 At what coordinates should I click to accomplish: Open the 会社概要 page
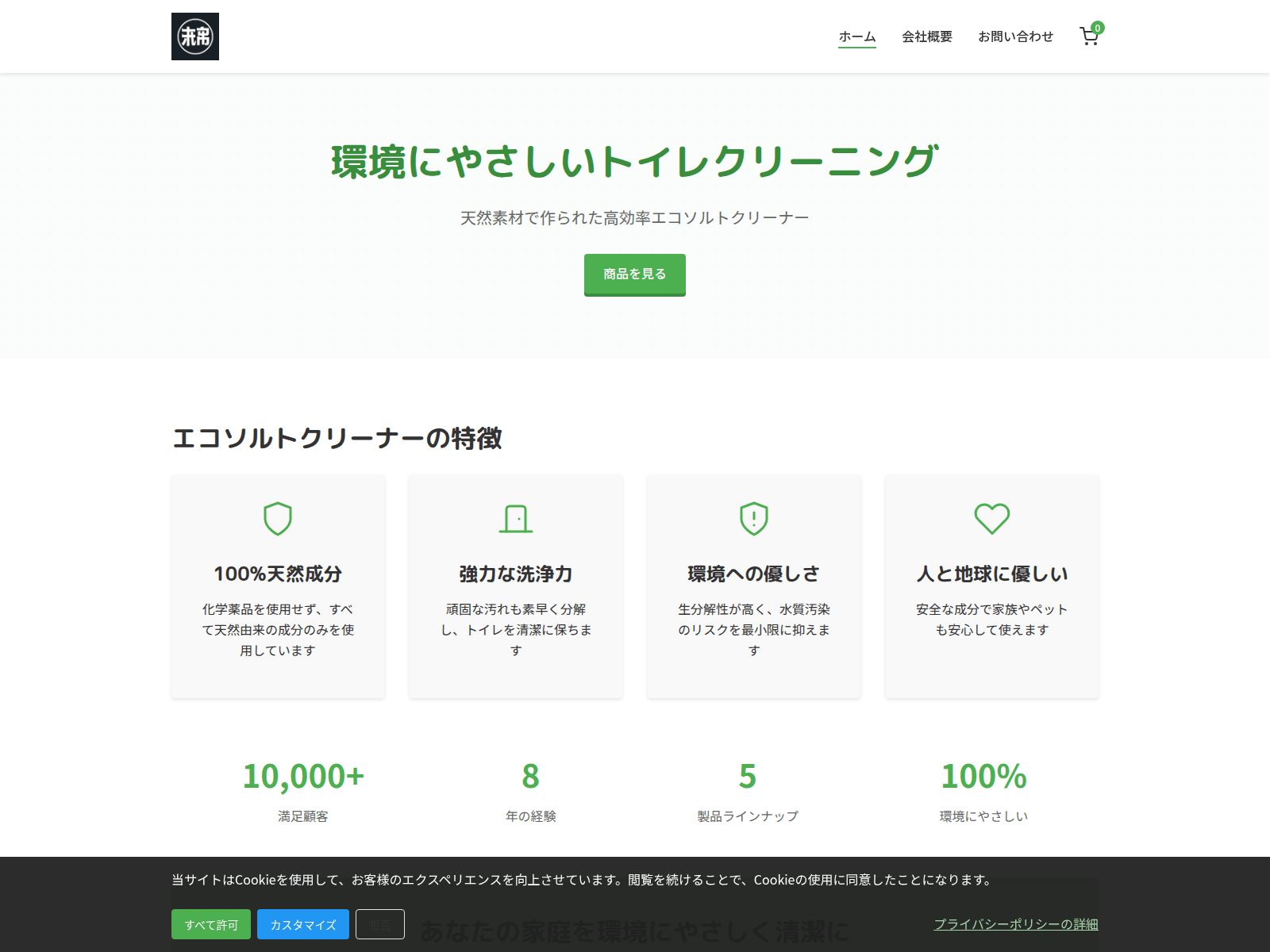coord(927,36)
